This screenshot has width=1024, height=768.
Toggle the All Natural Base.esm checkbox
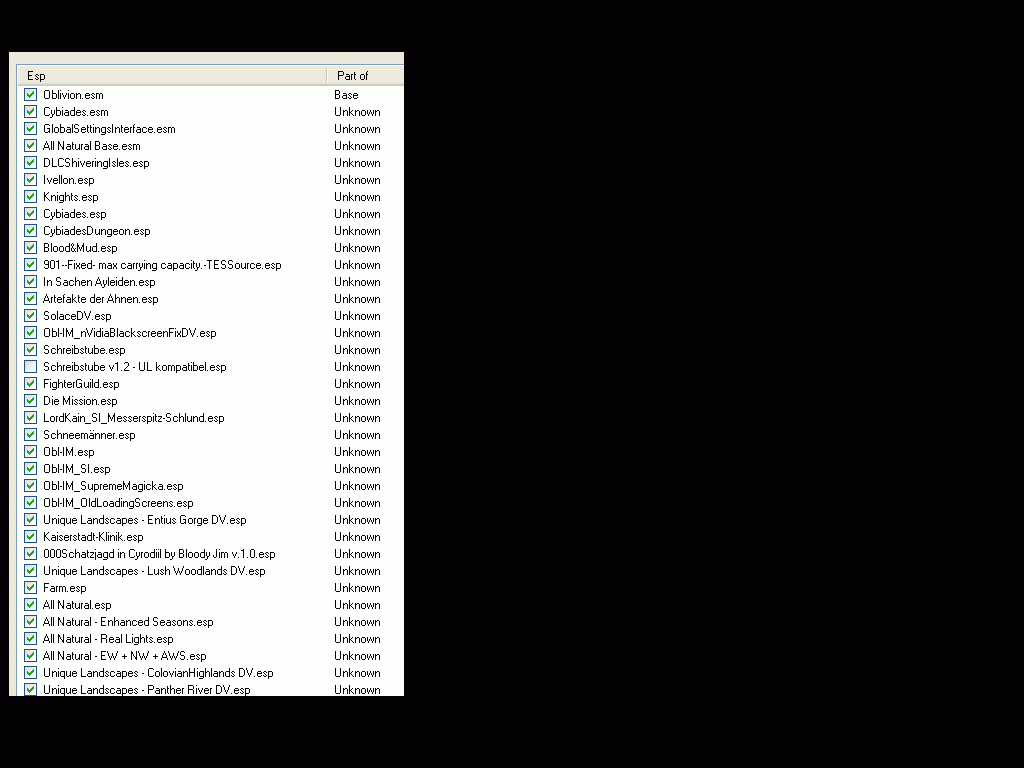(31, 146)
